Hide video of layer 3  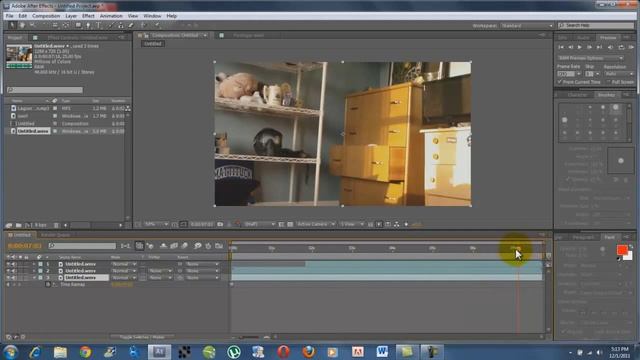click(8, 278)
